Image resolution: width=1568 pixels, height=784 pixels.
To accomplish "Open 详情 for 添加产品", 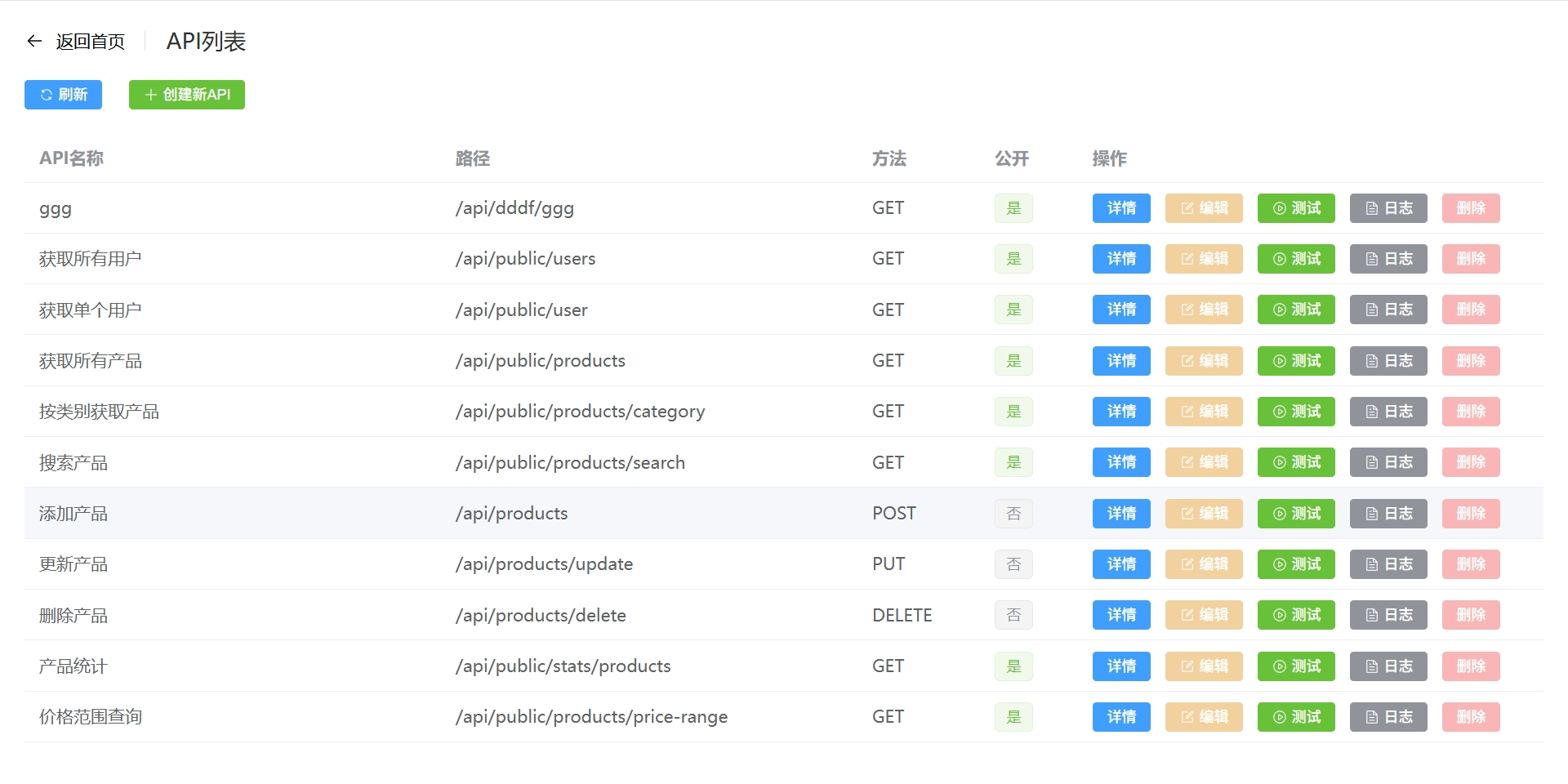I will (x=1121, y=514).
